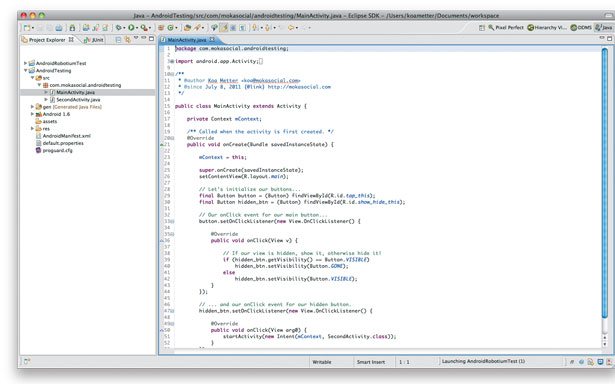Click the Back navigation yellow arrow
The image size is (615, 384).
(x=291, y=28)
